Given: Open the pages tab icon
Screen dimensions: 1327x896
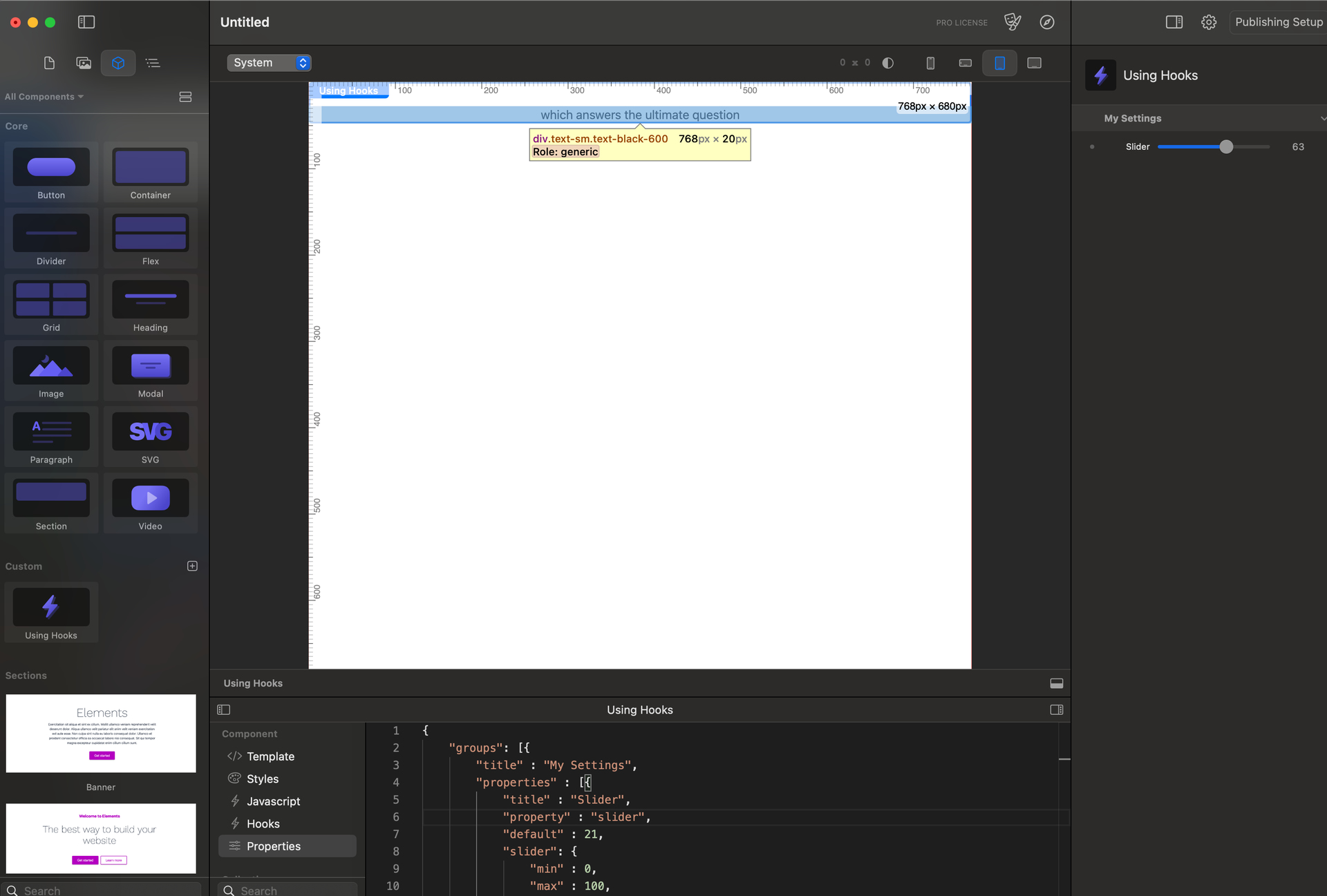Looking at the screenshot, I should tap(49, 63).
